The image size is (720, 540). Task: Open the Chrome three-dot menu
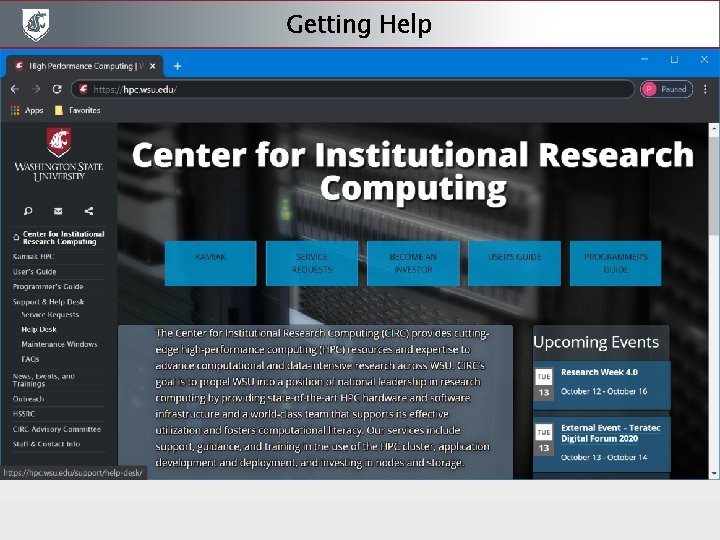pyautogui.click(x=705, y=89)
